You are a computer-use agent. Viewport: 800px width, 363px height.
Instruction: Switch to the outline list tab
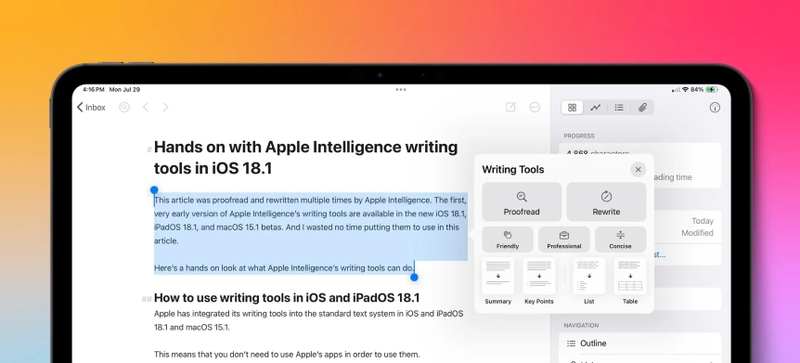619,107
